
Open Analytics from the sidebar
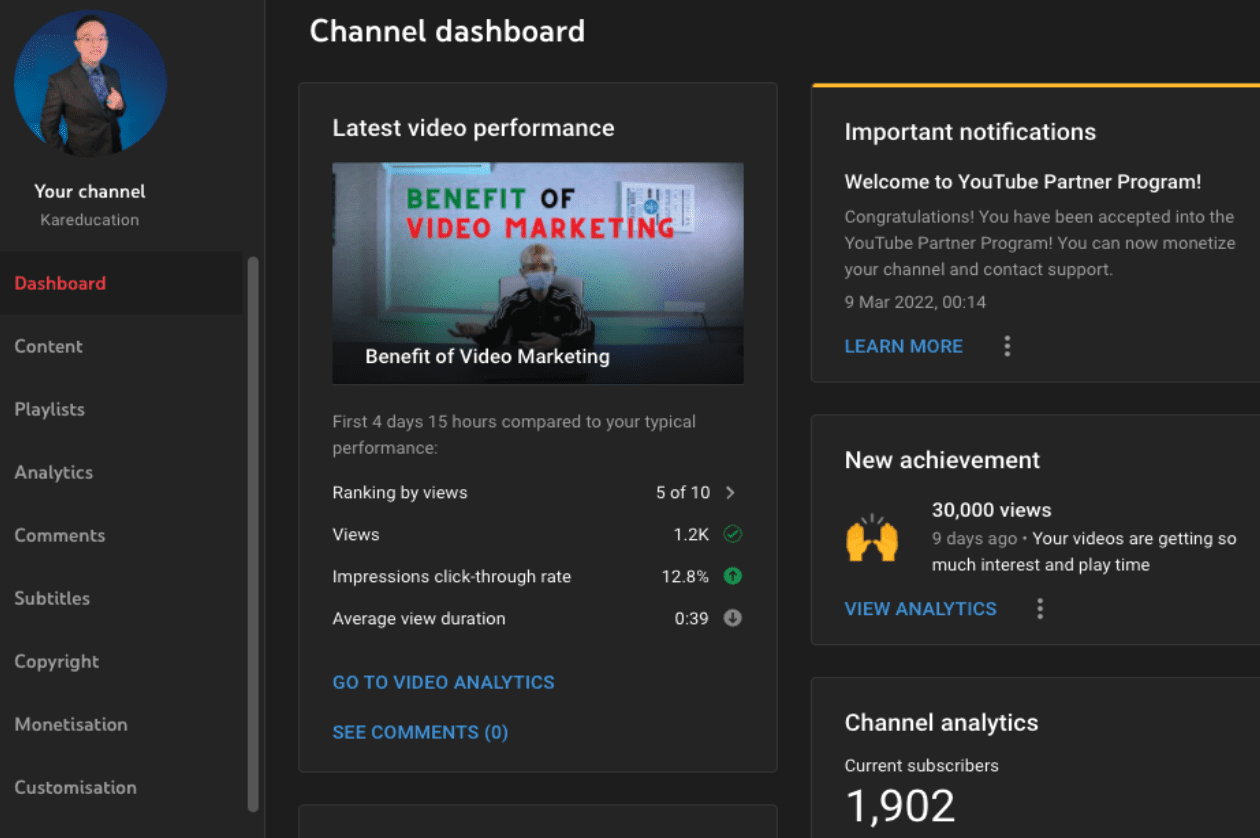tap(53, 472)
